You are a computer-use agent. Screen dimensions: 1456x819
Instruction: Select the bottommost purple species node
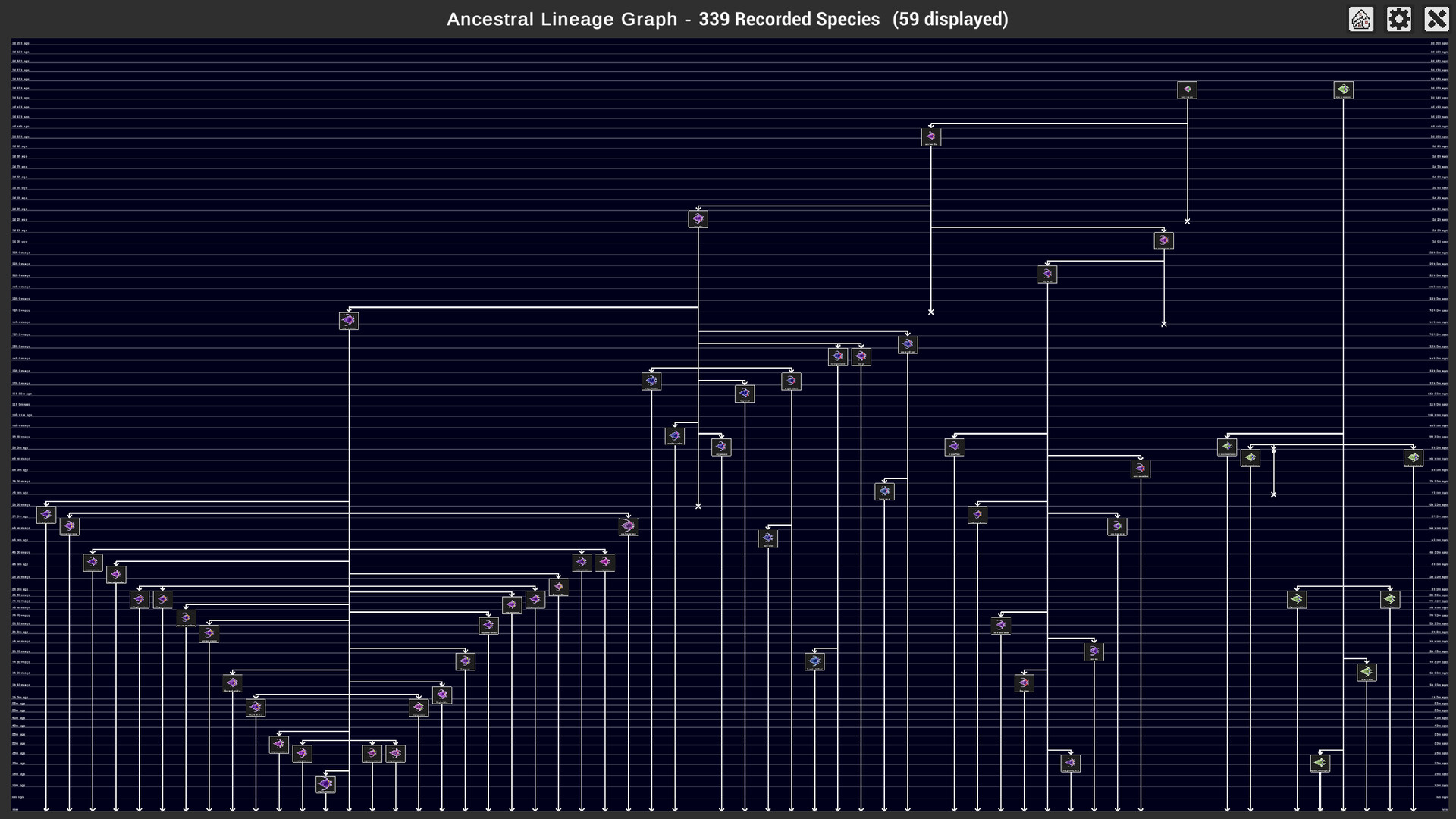pyautogui.click(x=325, y=785)
